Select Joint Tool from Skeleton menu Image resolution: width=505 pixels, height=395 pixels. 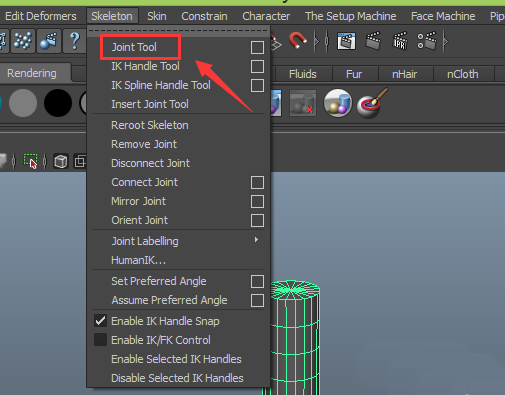point(134,47)
